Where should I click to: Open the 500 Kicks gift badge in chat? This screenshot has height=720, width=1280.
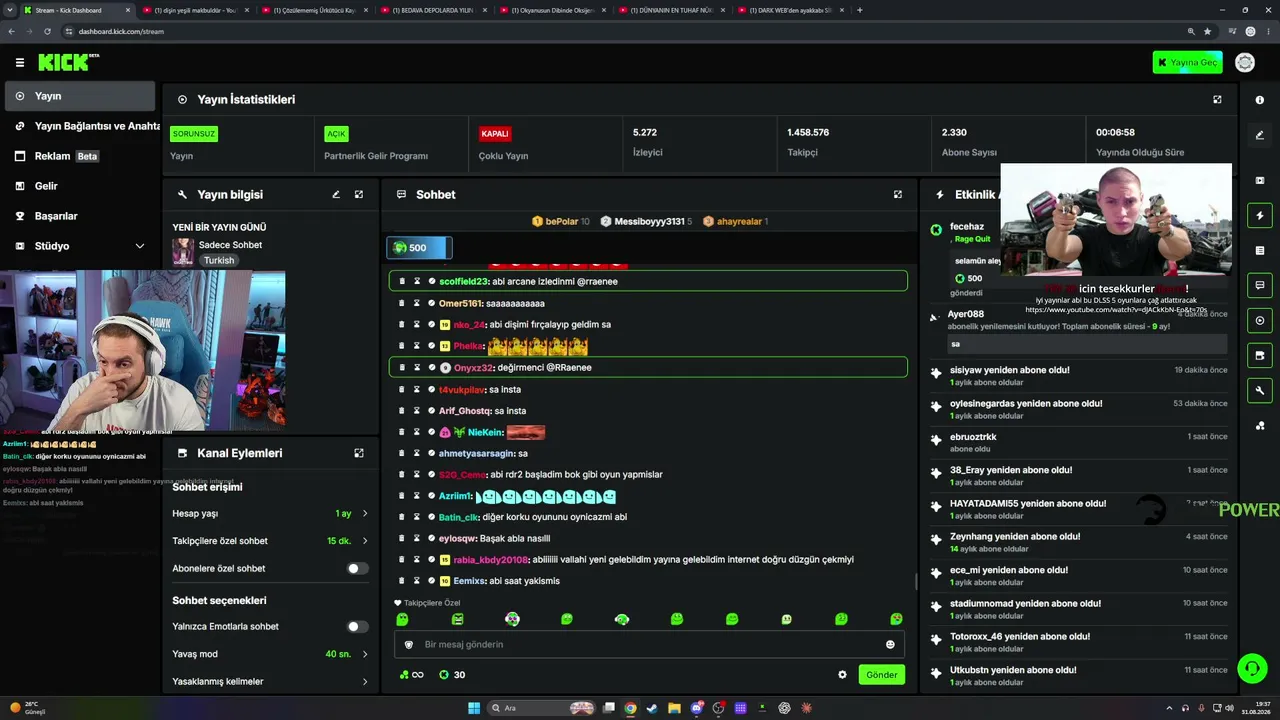click(x=420, y=248)
